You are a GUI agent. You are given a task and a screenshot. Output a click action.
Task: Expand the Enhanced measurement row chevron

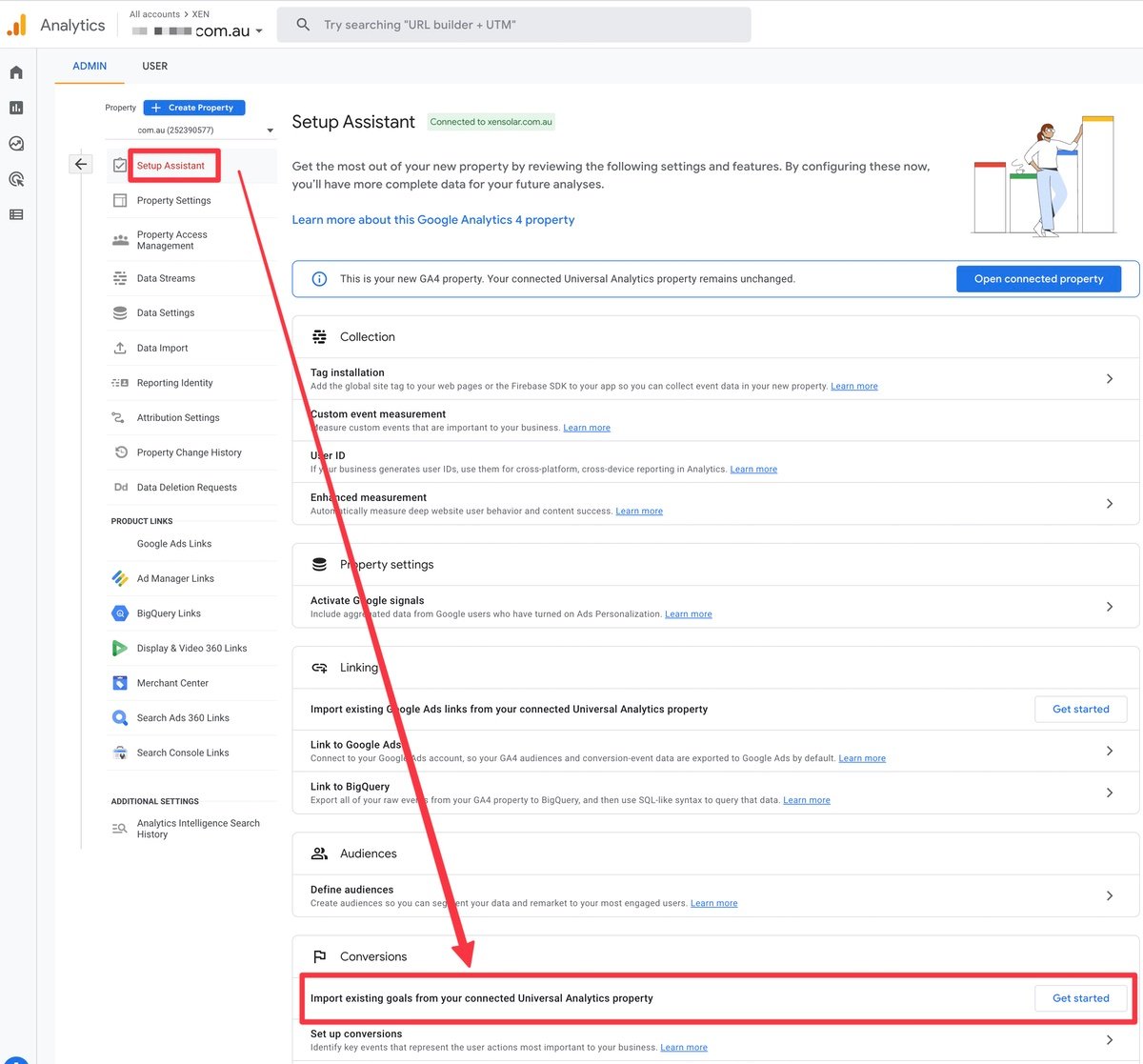pyautogui.click(x=1109, y=504)
